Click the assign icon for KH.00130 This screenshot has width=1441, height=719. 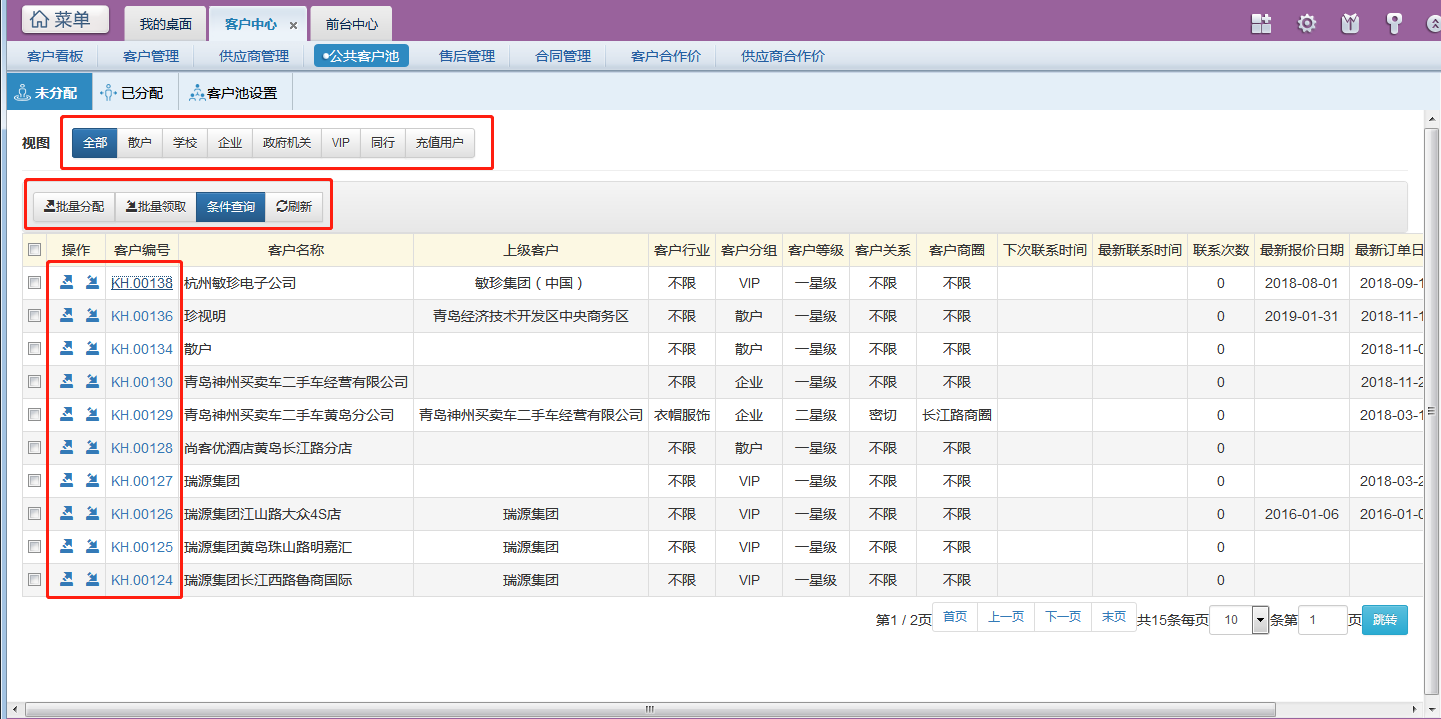(66, 382)
